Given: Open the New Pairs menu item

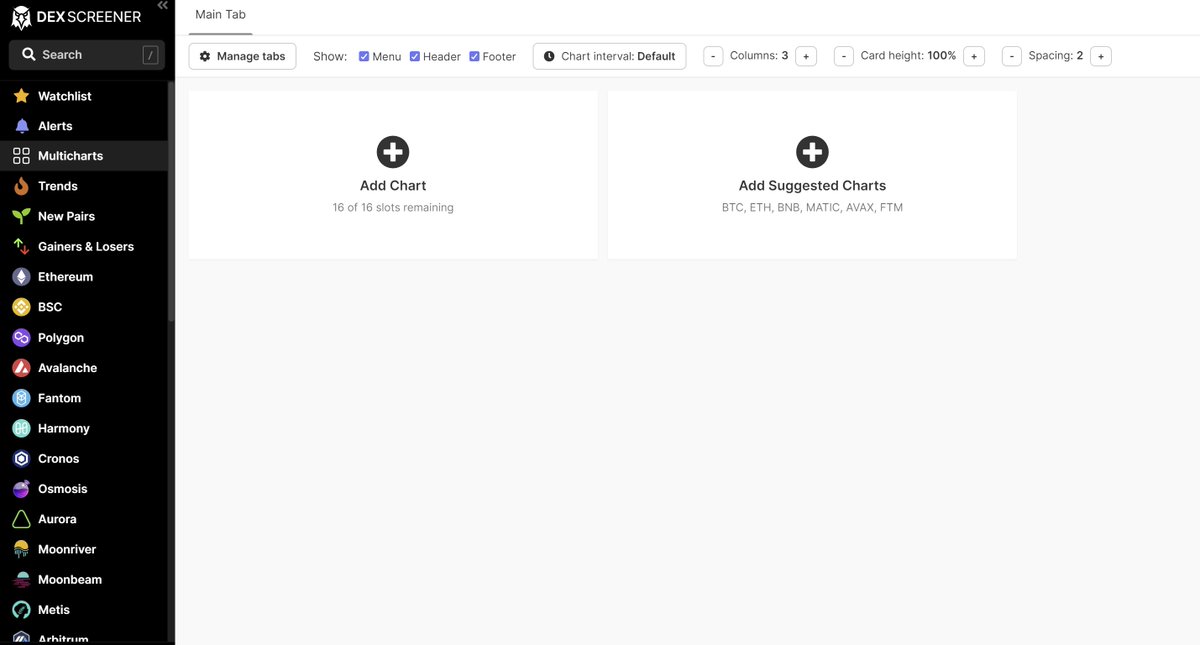Looking at the screenshot, I should click(x=84, y=216).
